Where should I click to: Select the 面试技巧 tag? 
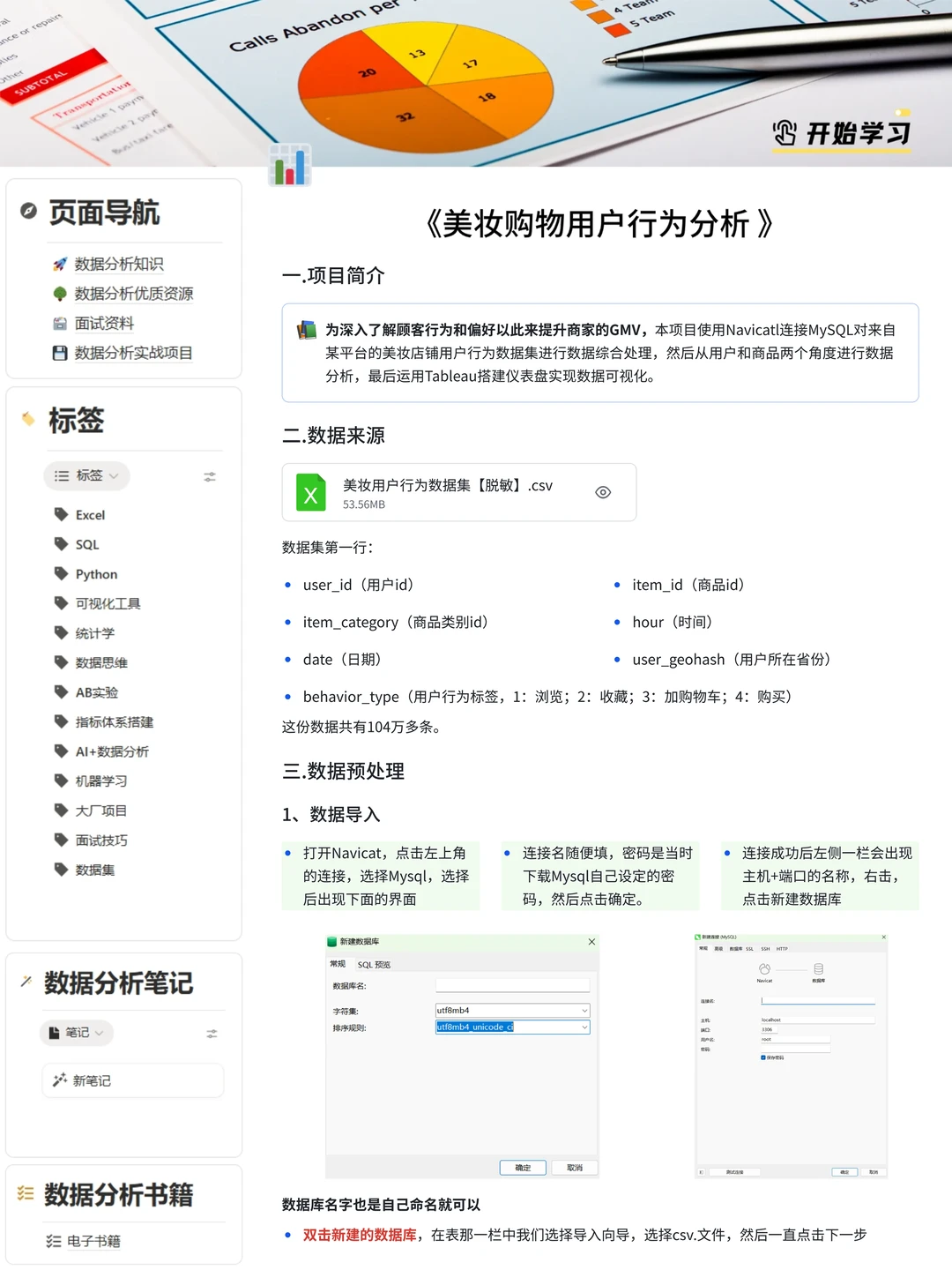tap(101, 840)
